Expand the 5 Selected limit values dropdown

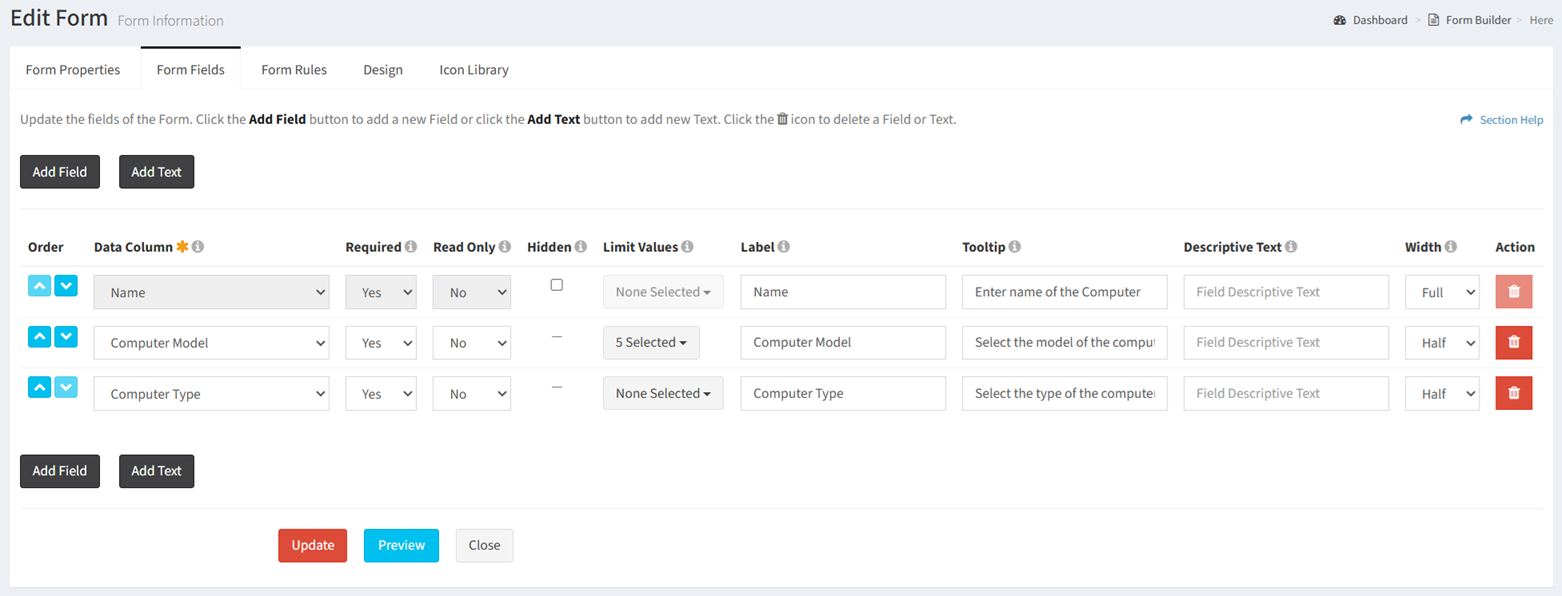[x=651, y=342]
